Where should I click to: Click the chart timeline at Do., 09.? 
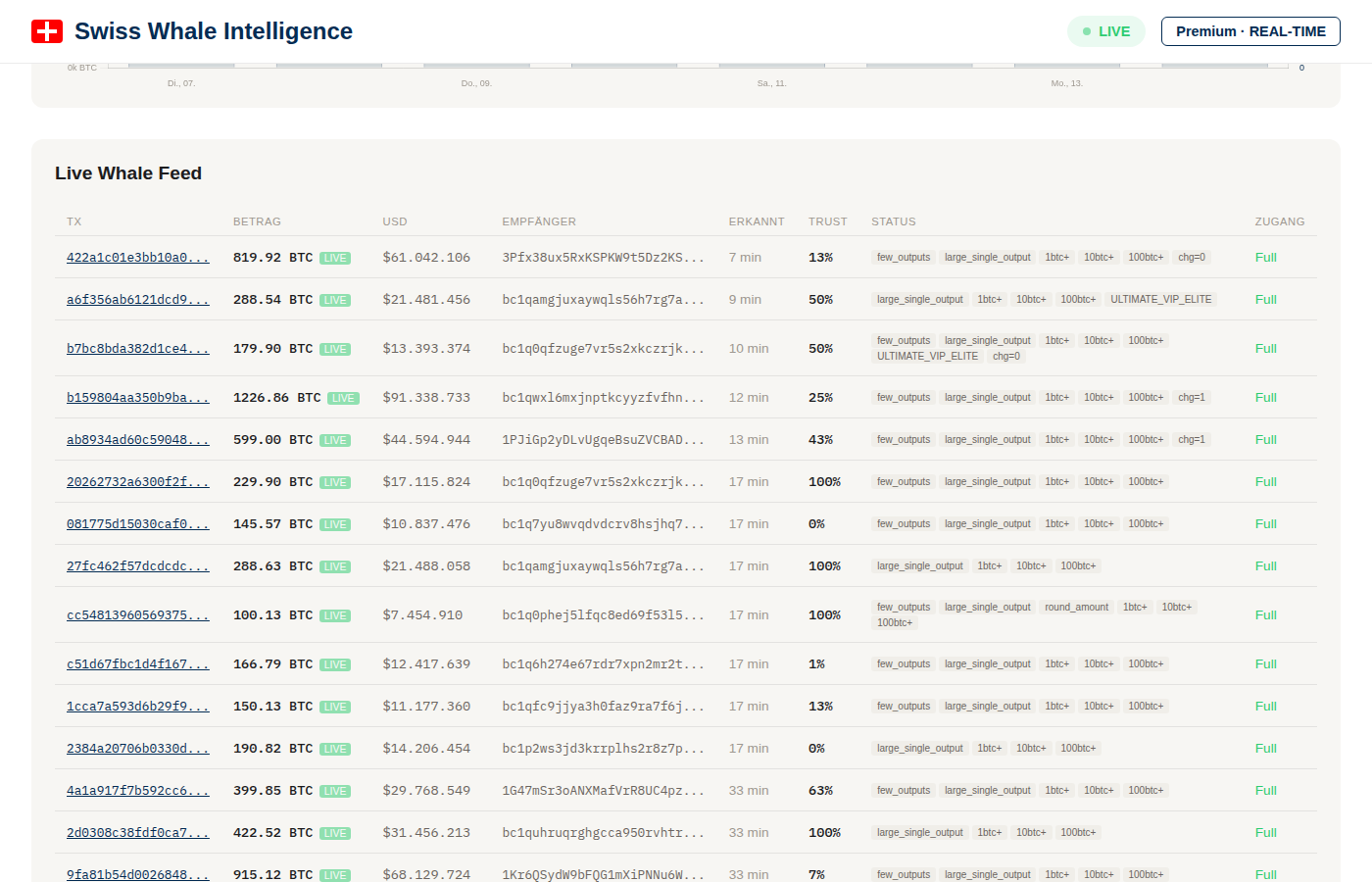(x=476, y=83)
